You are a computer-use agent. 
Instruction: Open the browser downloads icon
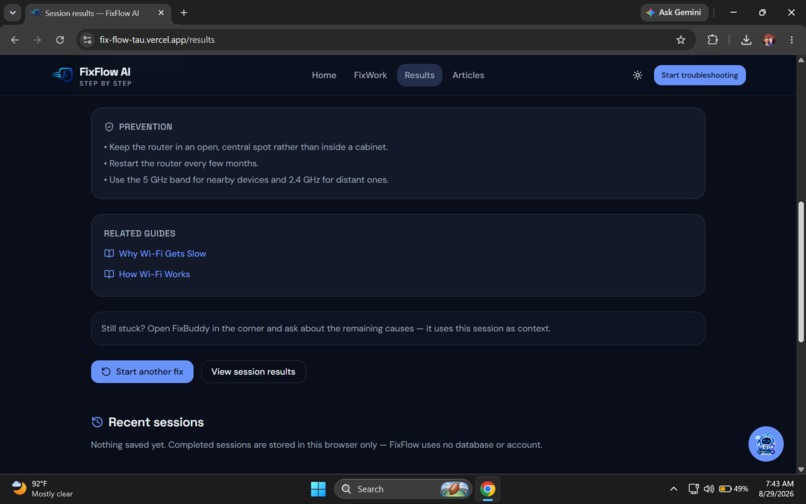click(x=746, y=40)
